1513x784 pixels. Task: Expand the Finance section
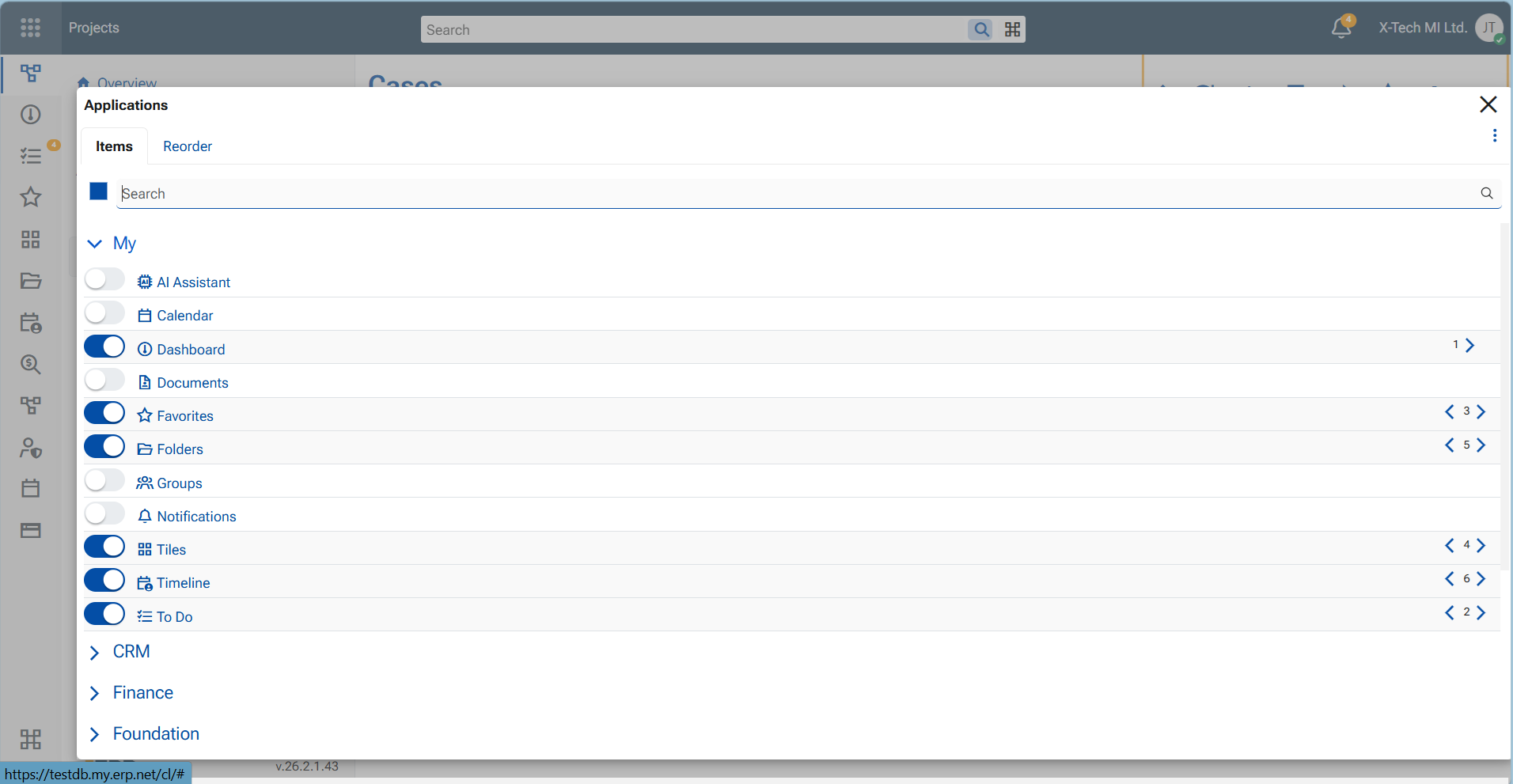(x=94, y=694)
